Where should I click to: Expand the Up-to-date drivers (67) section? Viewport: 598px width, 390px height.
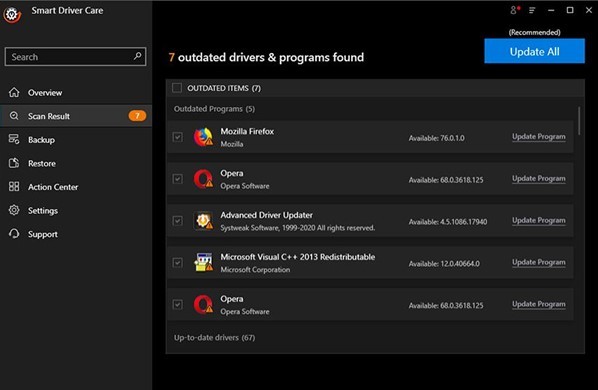tap(214, 338)
